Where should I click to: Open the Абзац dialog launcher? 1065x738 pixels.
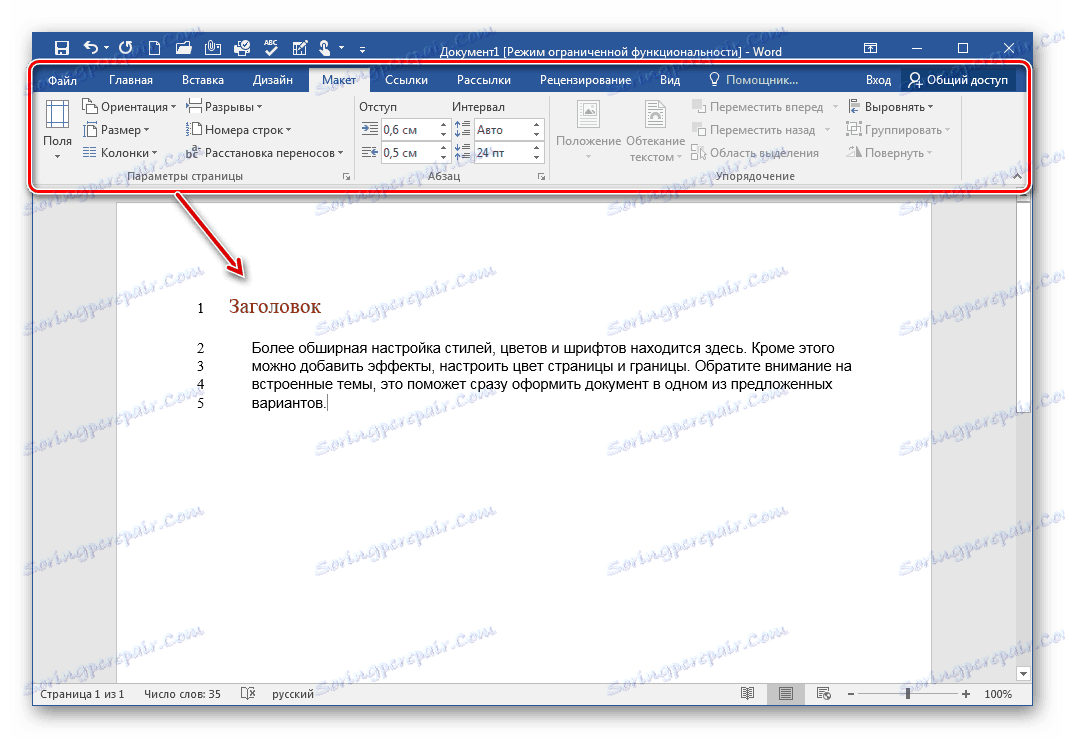[541, 175]
